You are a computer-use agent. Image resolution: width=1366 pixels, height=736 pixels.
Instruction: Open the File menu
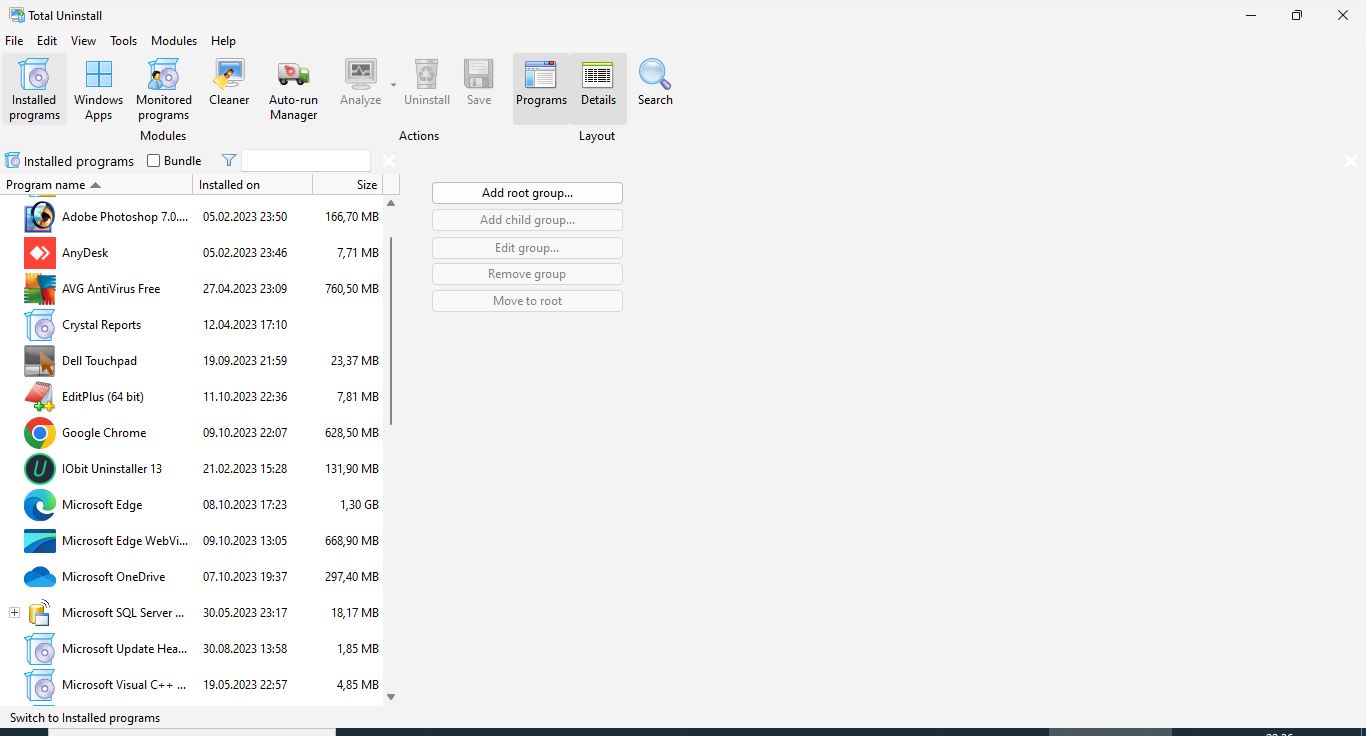pyautogui.click(x=14, y=41)
